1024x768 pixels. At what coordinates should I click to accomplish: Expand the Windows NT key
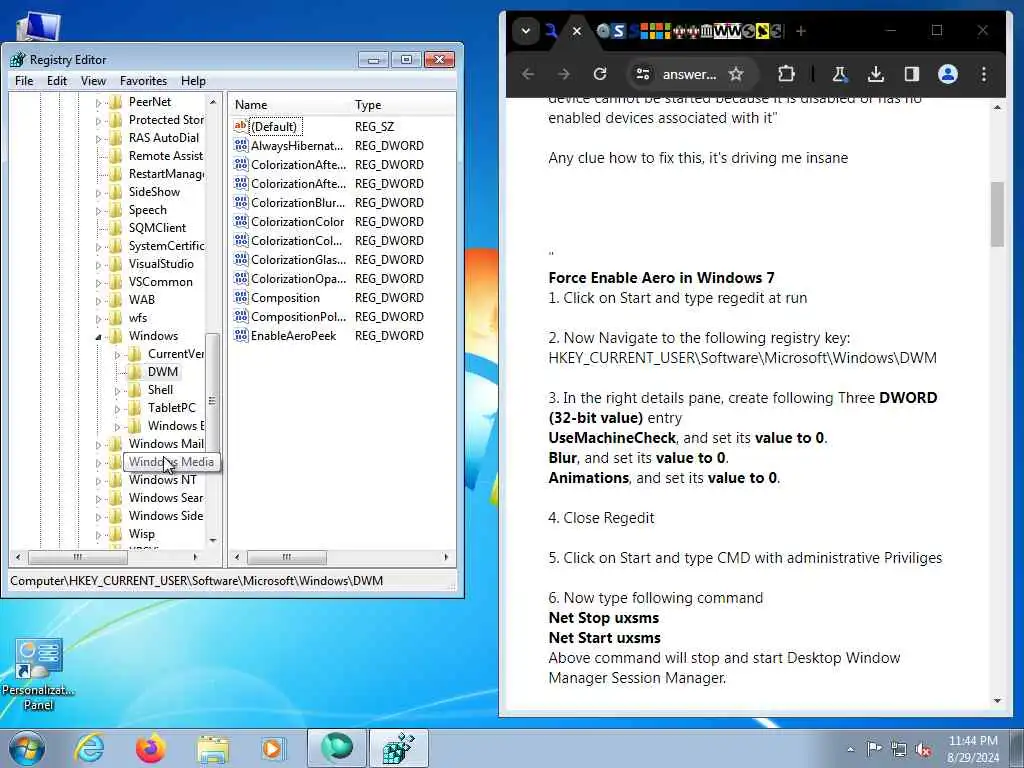click(x=99, y=481)
